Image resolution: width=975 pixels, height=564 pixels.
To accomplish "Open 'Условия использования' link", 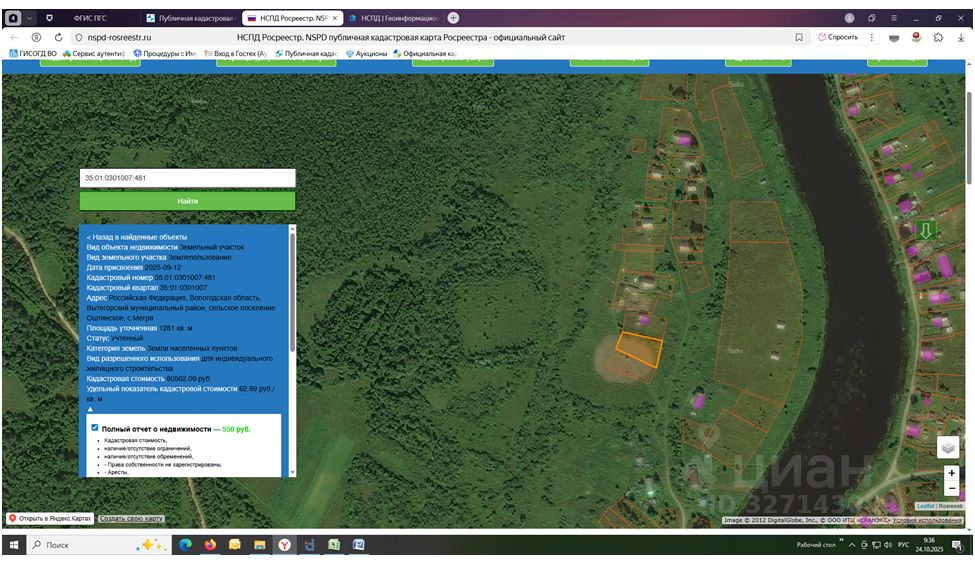I will coord(927,520).
